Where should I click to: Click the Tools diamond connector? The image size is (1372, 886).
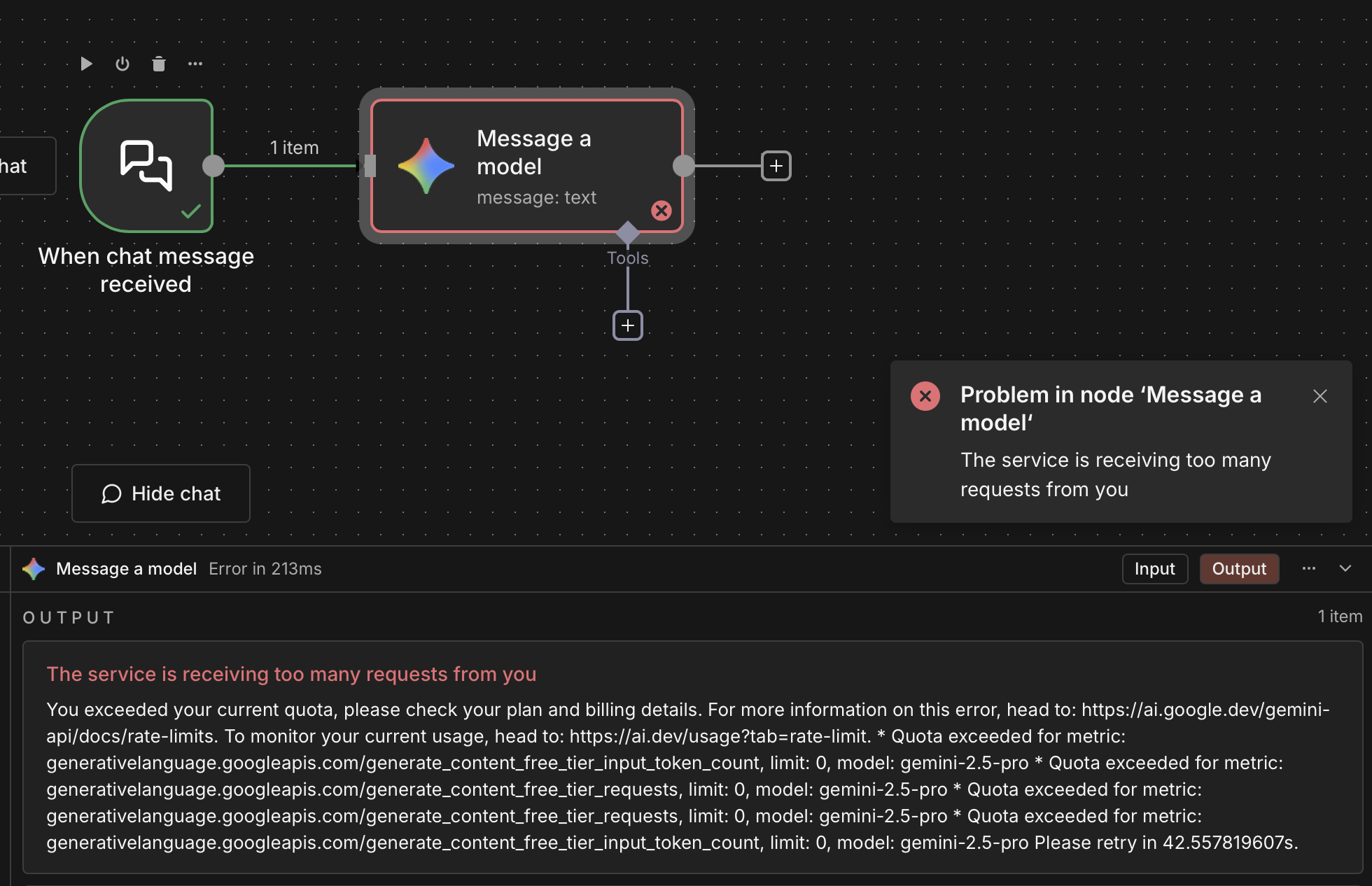click(x=628, y=232)
